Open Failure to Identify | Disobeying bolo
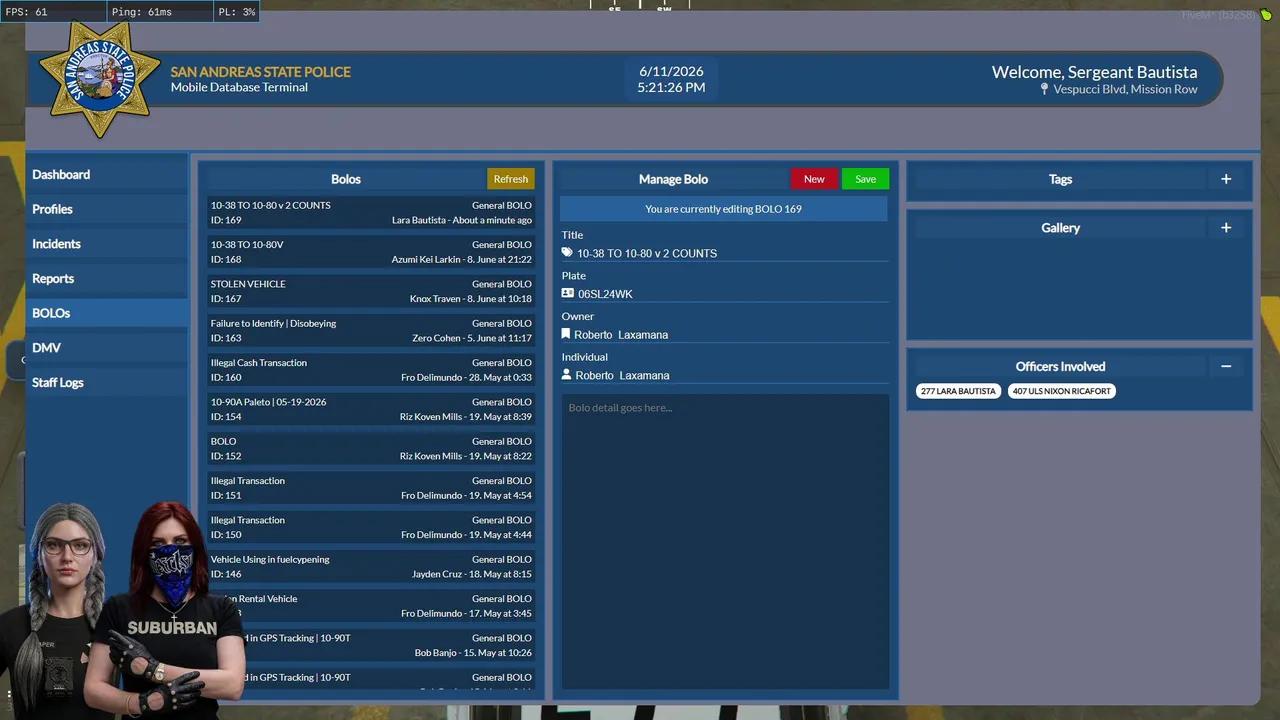 pyautogui.click(x=371, y=331)
